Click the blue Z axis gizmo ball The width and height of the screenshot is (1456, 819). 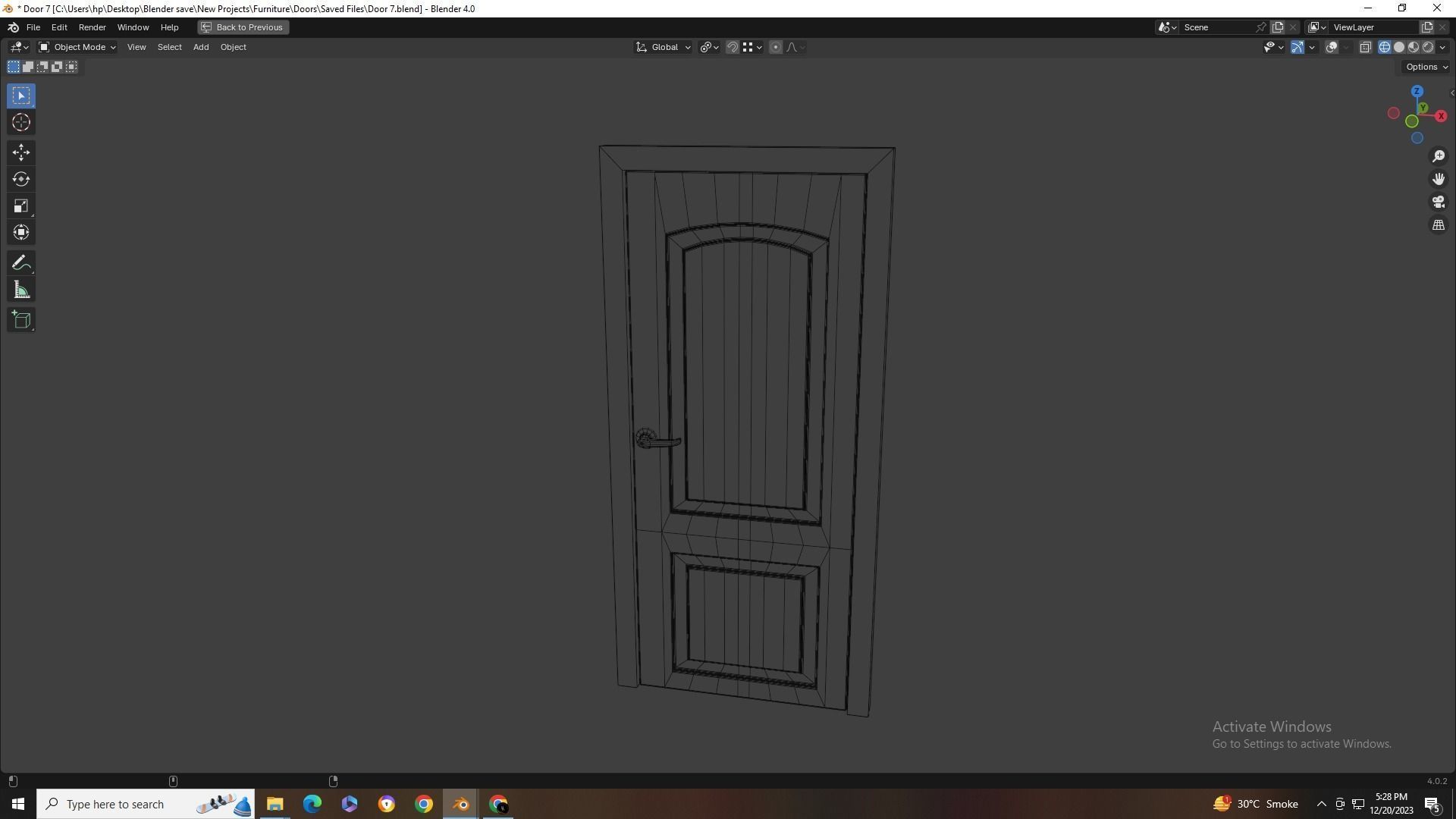[x=1417, y=91]
